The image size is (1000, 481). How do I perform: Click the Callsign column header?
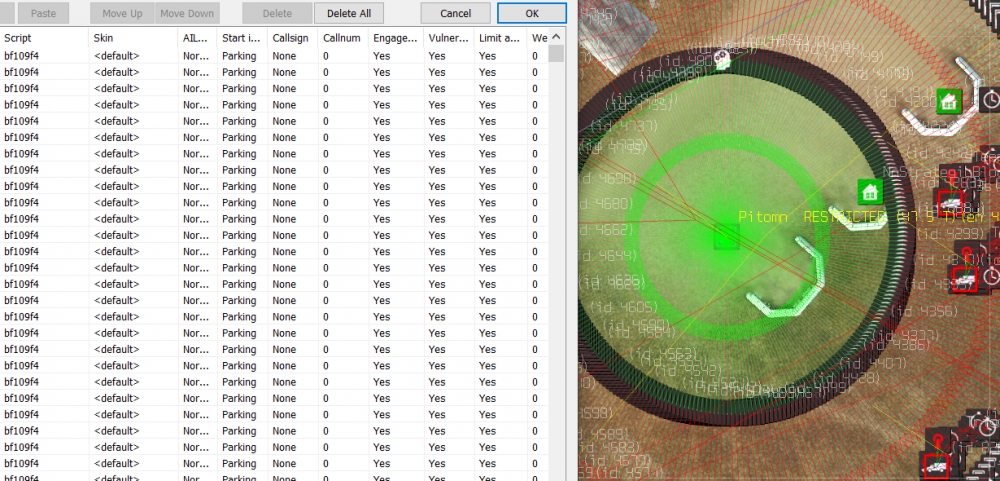click(x=291, y=37)
